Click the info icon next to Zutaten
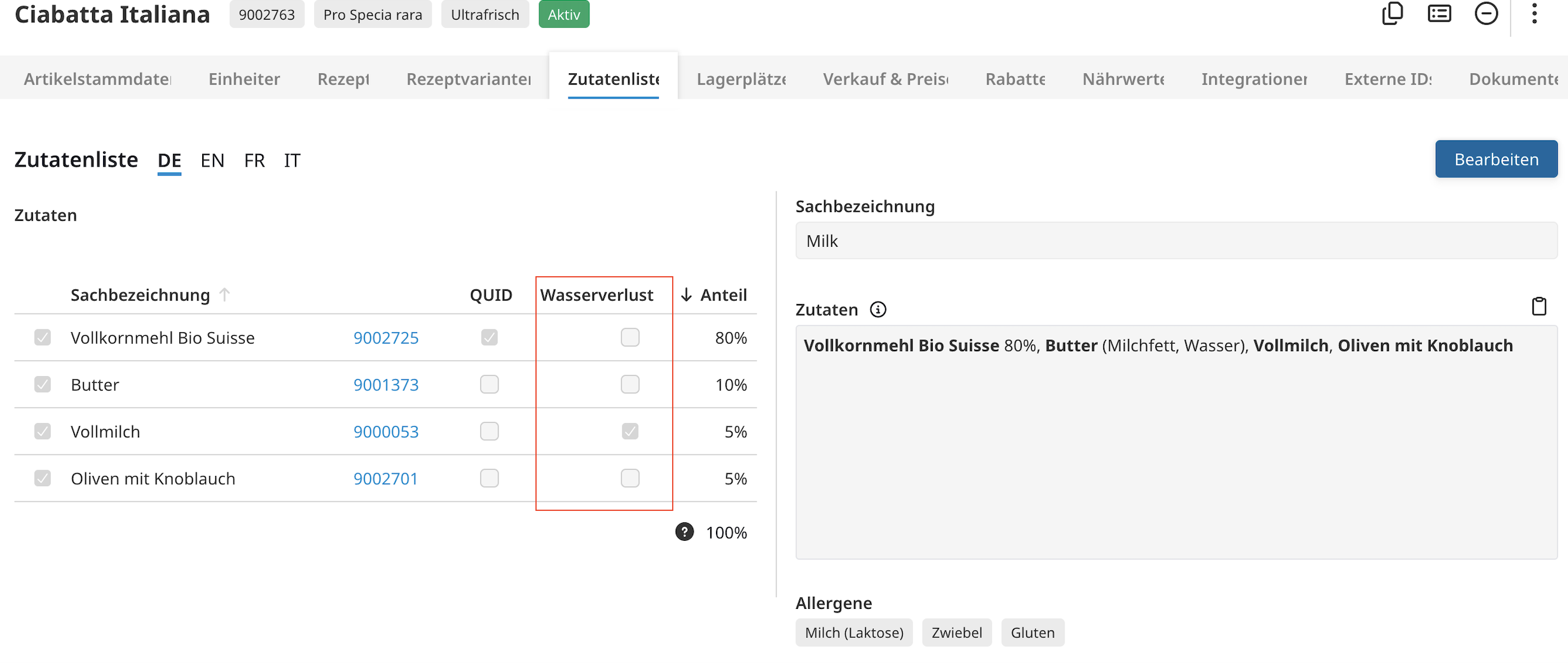Screen dimensions: 1568x663 point(878,310)
